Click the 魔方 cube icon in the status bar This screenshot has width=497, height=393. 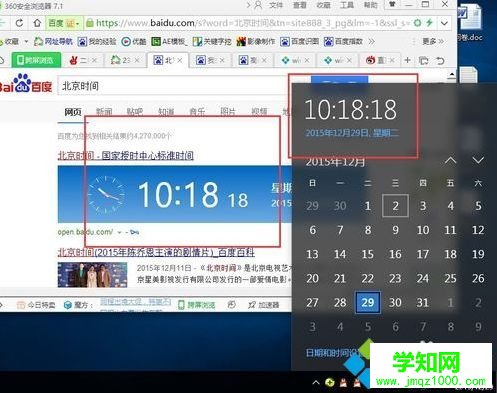click(68, 305)
